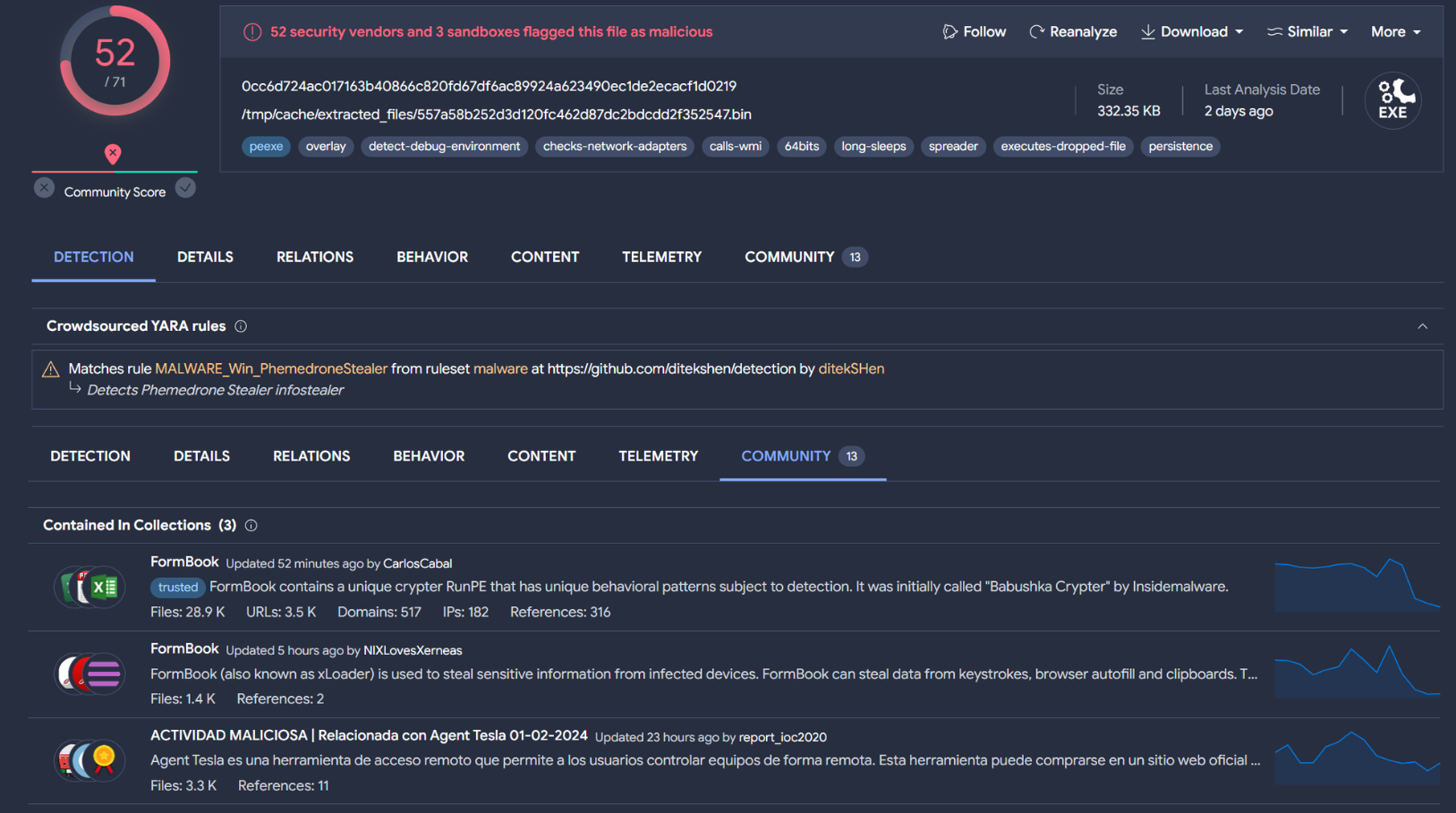Vote harmless with the checkmark community button

(185, 189)
